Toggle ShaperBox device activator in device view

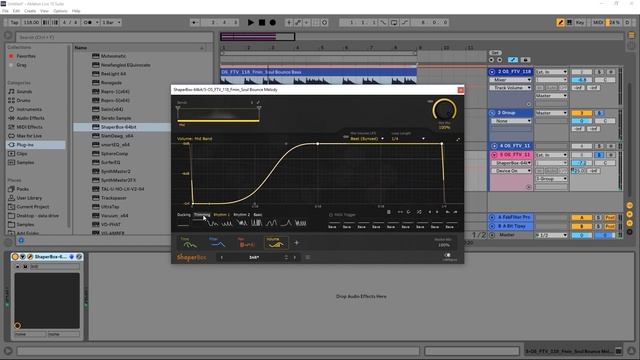tap(16, 257)
